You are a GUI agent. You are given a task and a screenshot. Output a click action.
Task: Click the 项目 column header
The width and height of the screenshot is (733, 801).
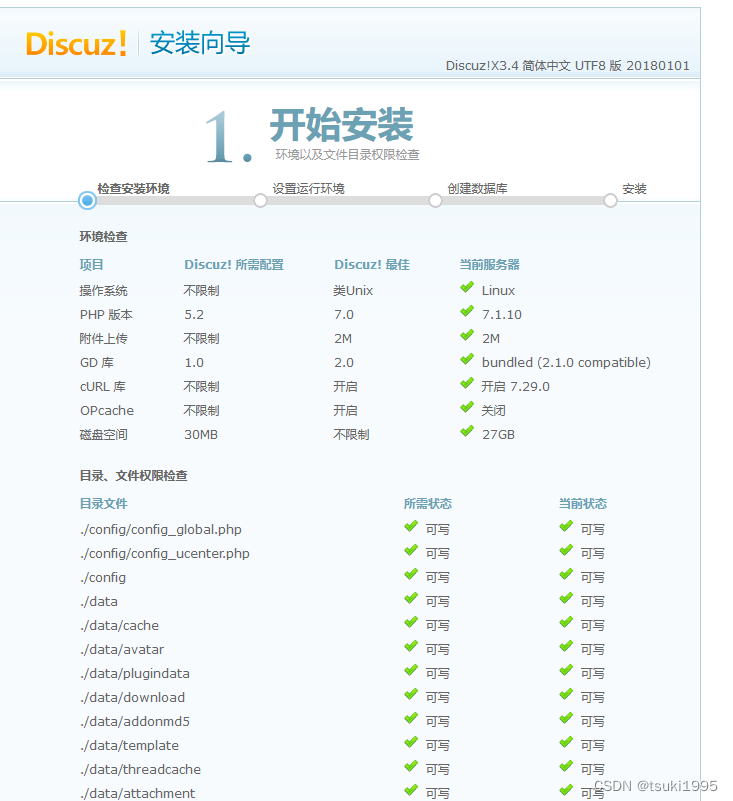click(91, 265)
